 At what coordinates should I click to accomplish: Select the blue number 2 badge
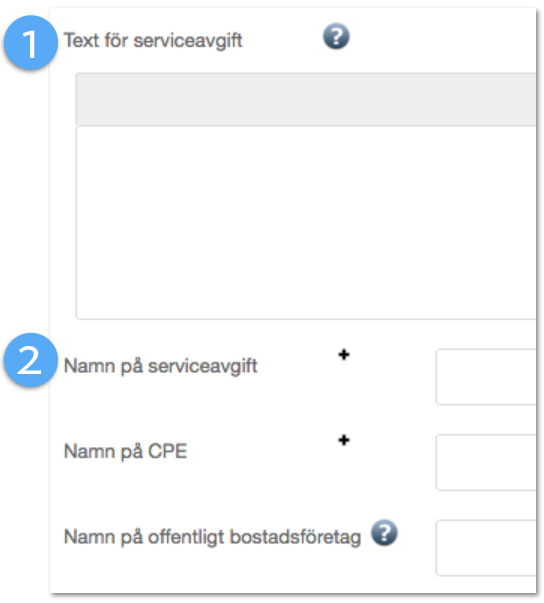click(x=30, y=360)
